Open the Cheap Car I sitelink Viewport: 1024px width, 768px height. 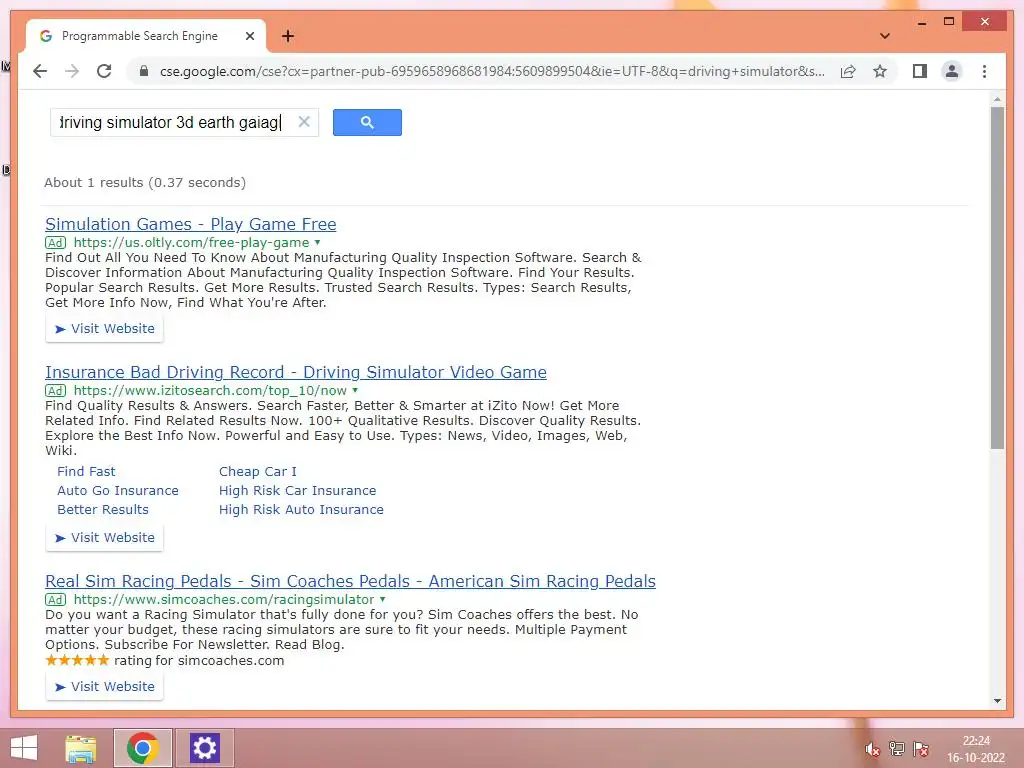[x=258, y=472]
